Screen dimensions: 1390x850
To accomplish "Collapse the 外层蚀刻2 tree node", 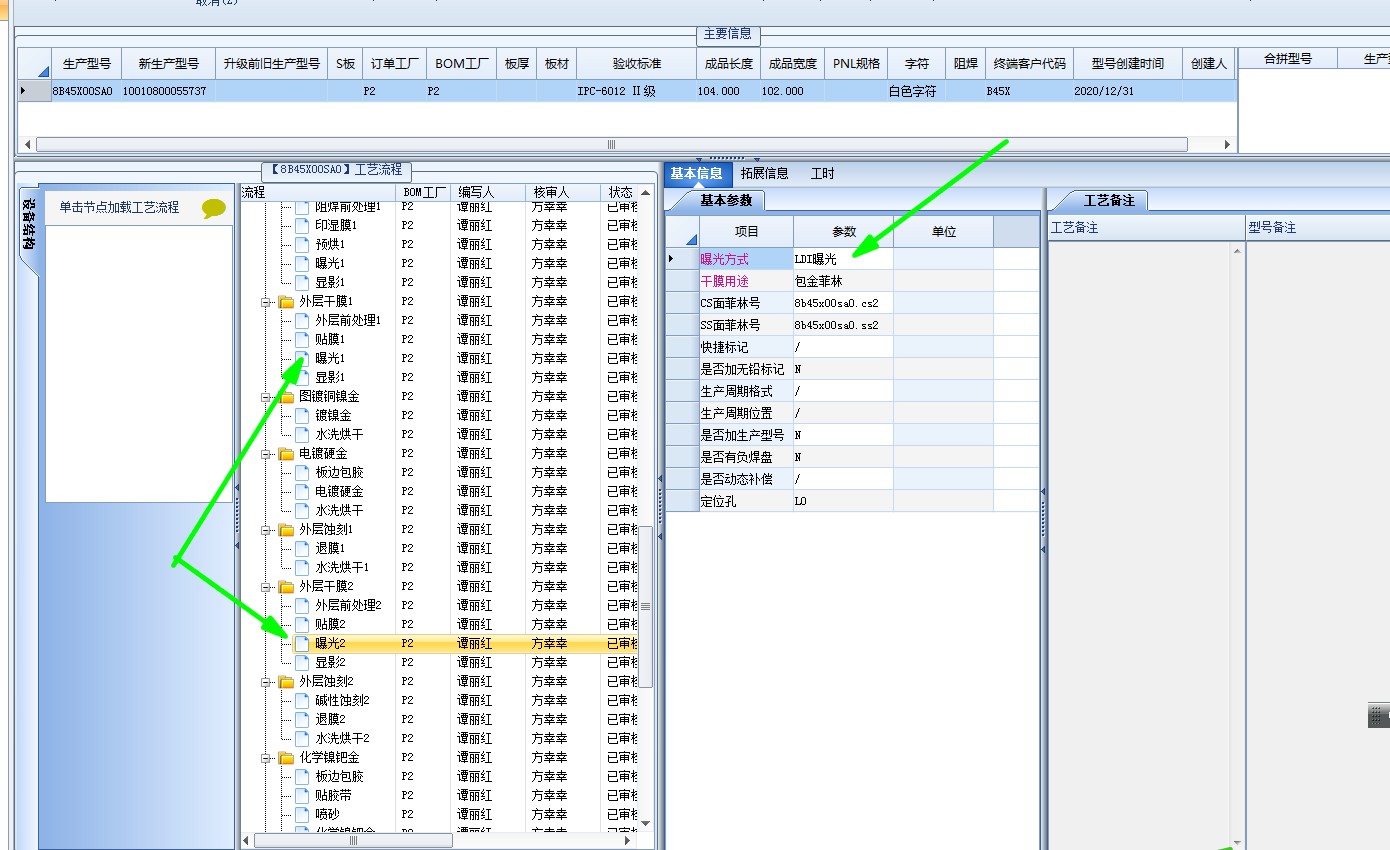I will 267,681.
